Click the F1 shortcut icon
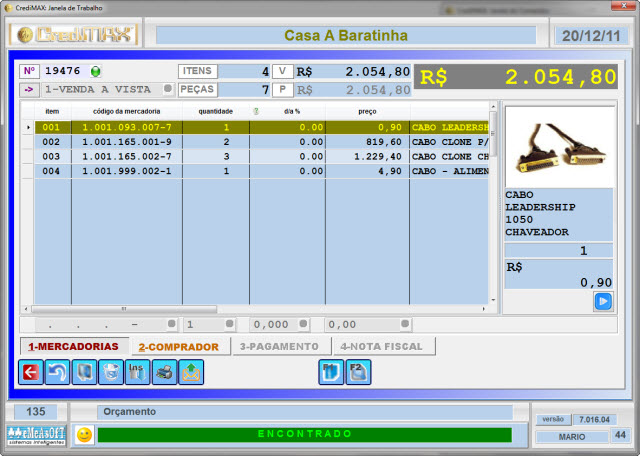Viewport: 640px width, 456px height. coord(331,372)
